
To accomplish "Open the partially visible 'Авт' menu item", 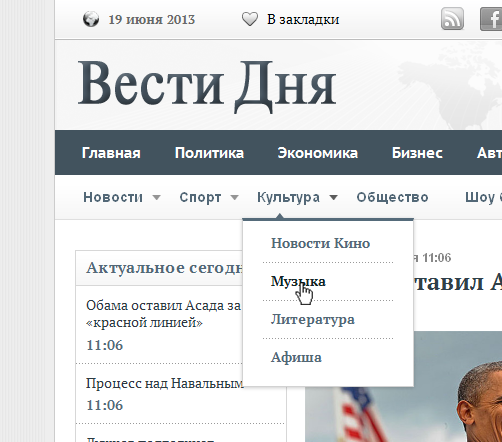I will click(489, 153).
